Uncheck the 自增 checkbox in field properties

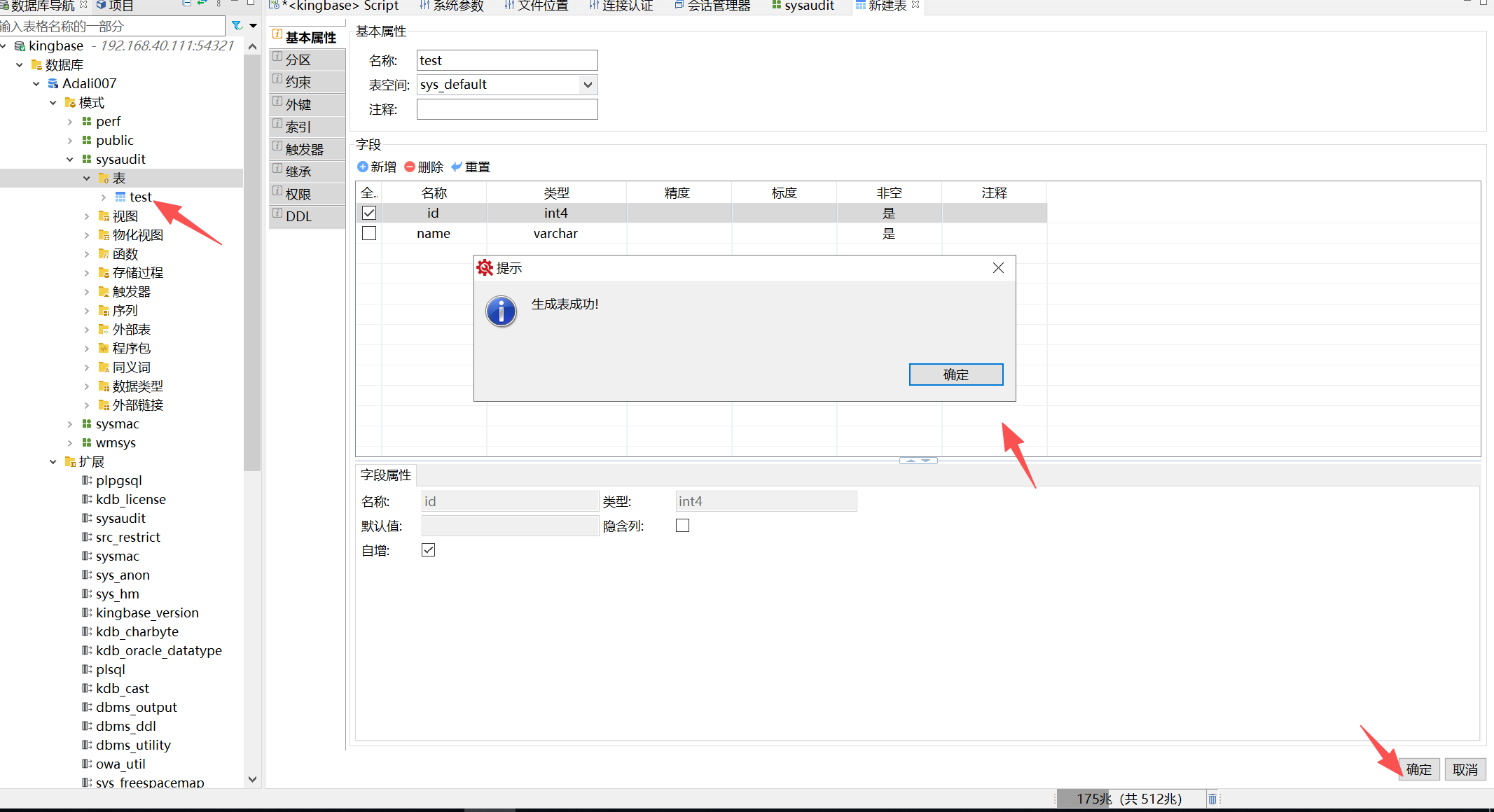pos(428,550)
